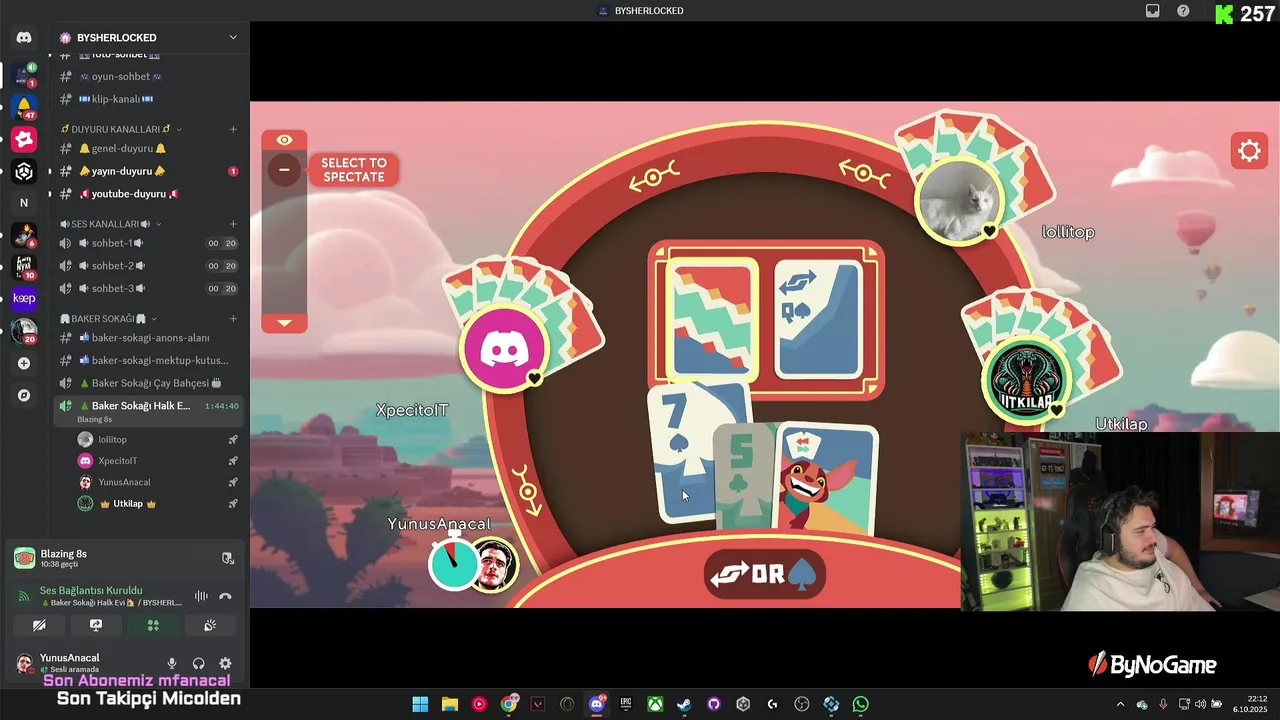Add channel to BAKER SOKAĞI category
The image size is (1280, 720).
tap(233, 319)
